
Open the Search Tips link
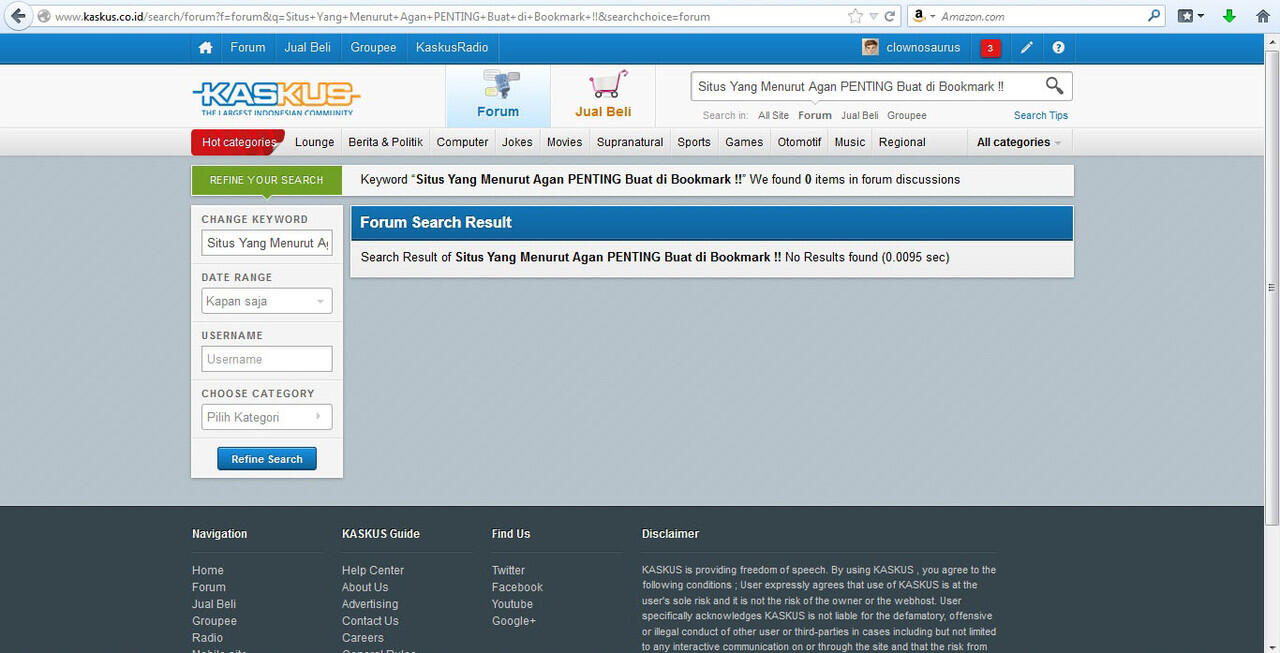click(1040, 115)
